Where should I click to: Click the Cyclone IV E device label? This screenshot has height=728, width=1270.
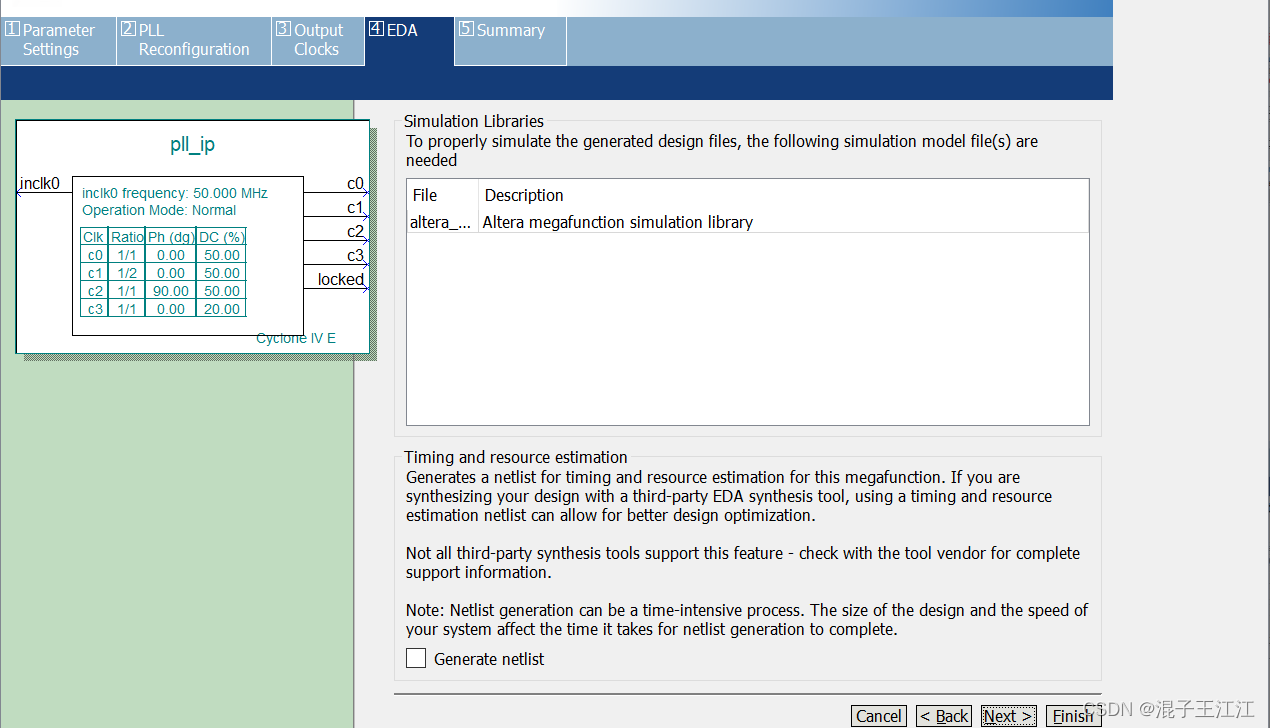click(x=296, y=338)
